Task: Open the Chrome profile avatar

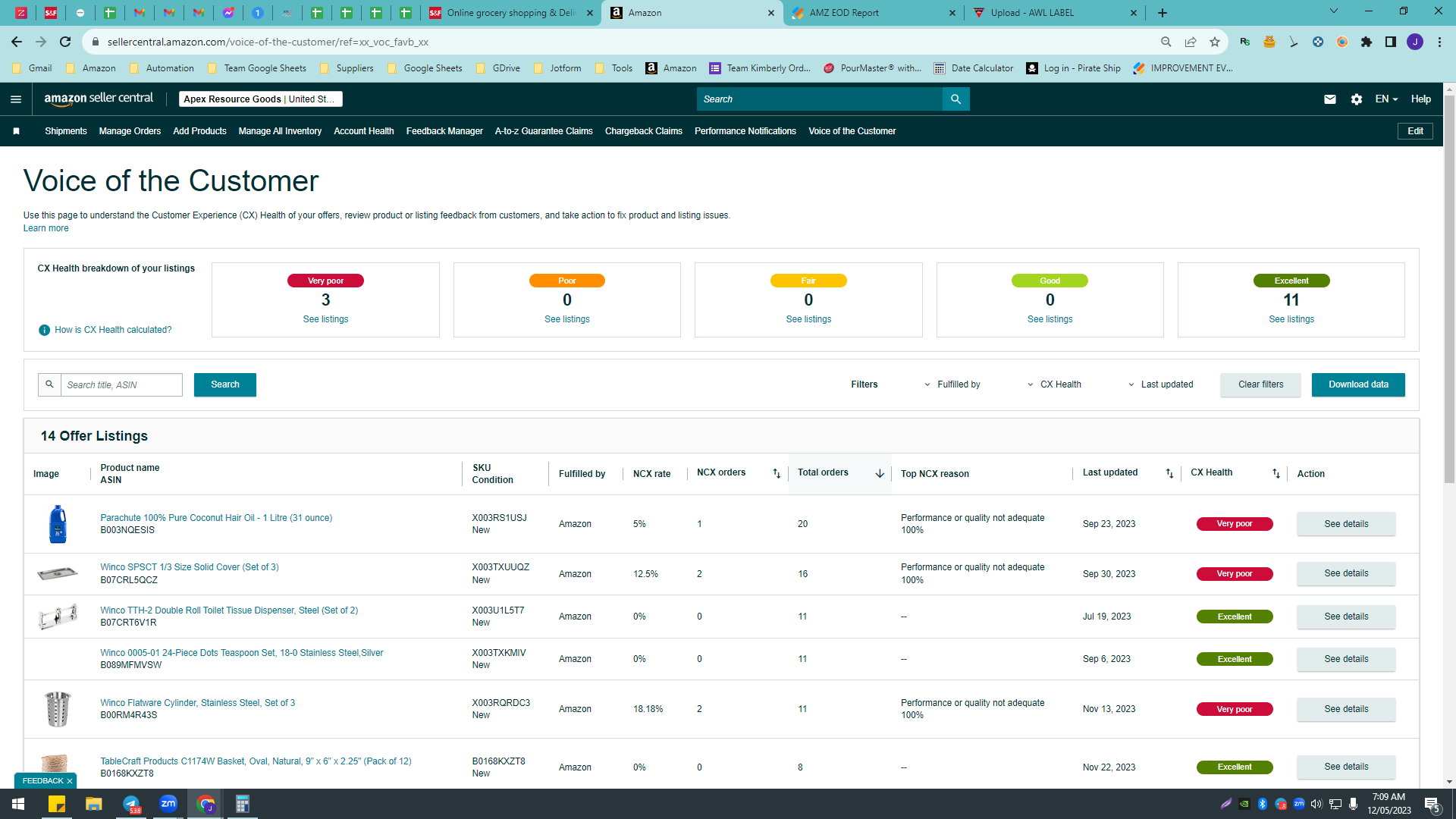Action: coord(1415,42)
